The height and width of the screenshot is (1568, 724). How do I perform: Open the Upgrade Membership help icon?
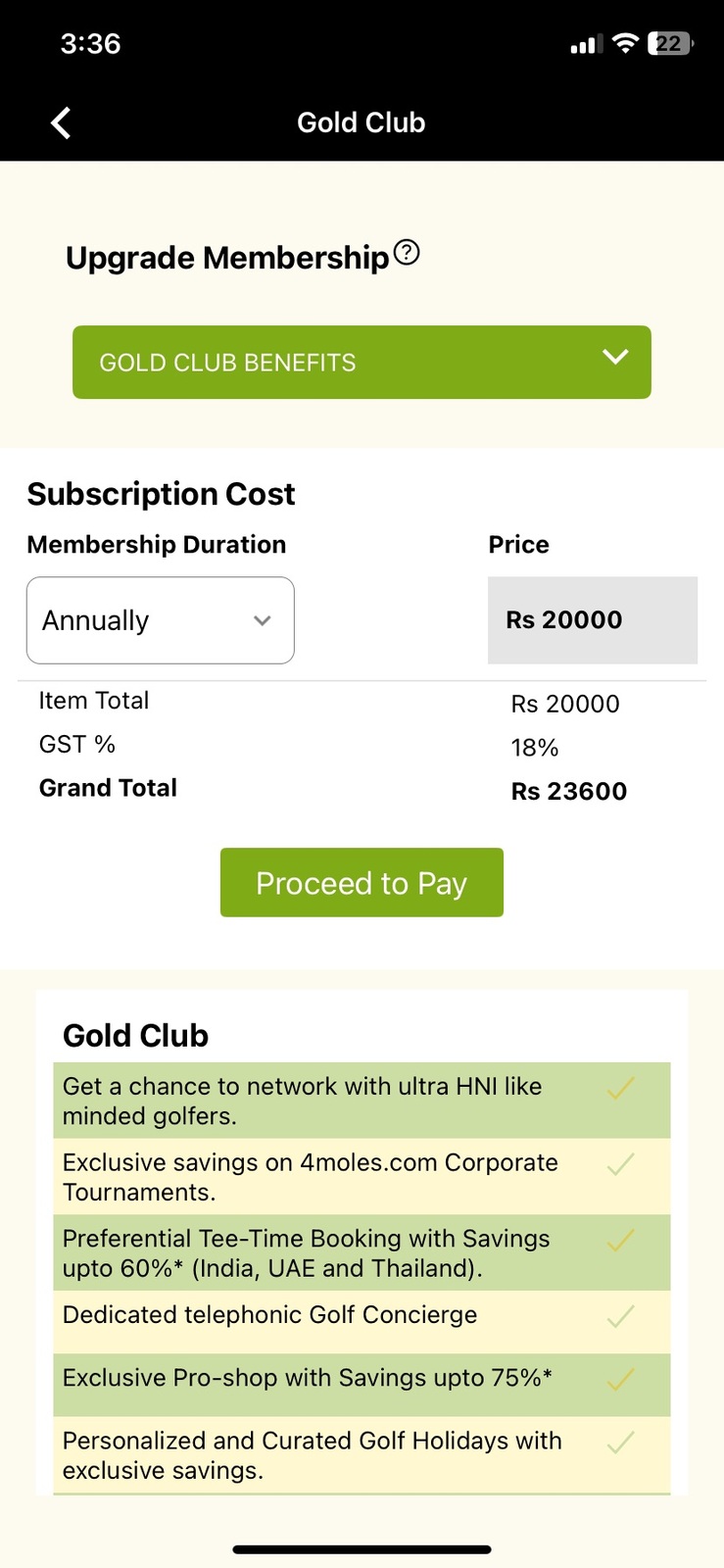tap(407, 253)
